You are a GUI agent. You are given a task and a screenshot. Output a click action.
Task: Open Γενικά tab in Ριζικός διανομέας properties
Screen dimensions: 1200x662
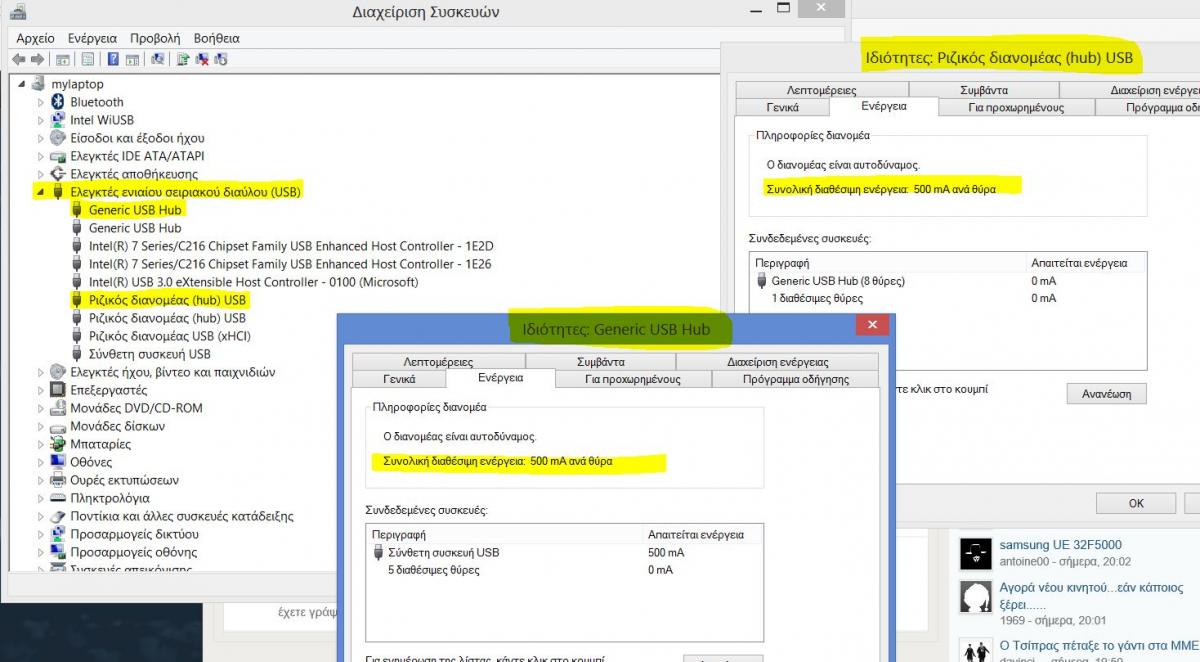point(782,107)
